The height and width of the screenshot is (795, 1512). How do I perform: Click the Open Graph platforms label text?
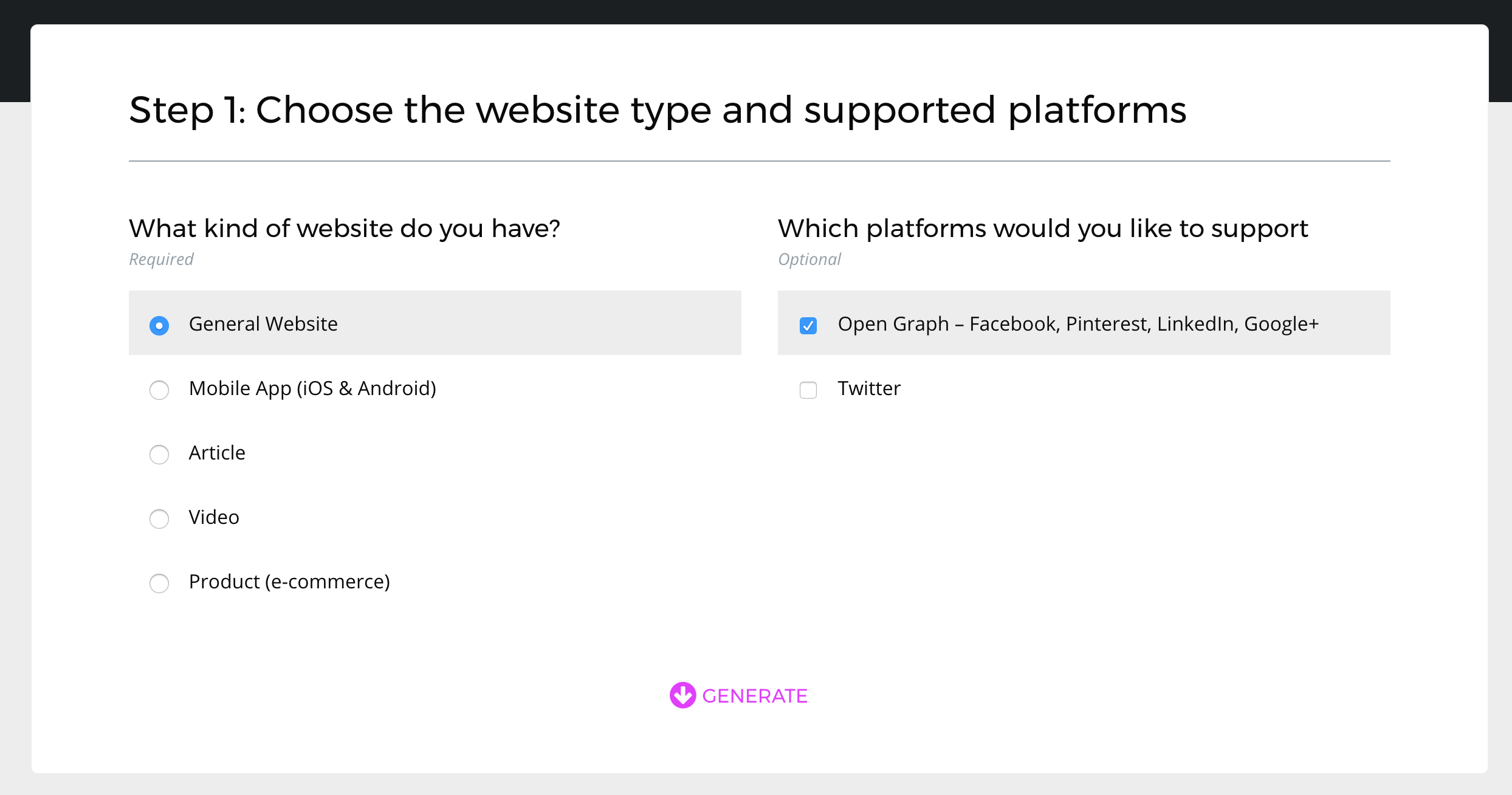coord(1078,324)
